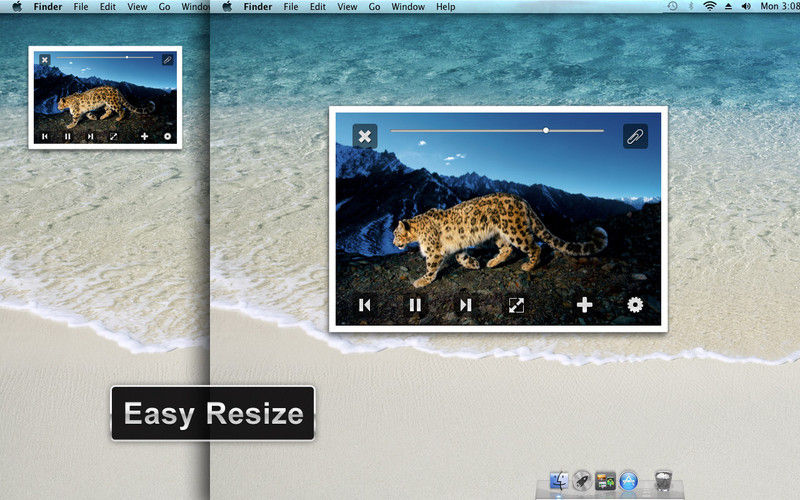Open the Trash in the Dock
The image size is (800, 500).
click(662, 481)
